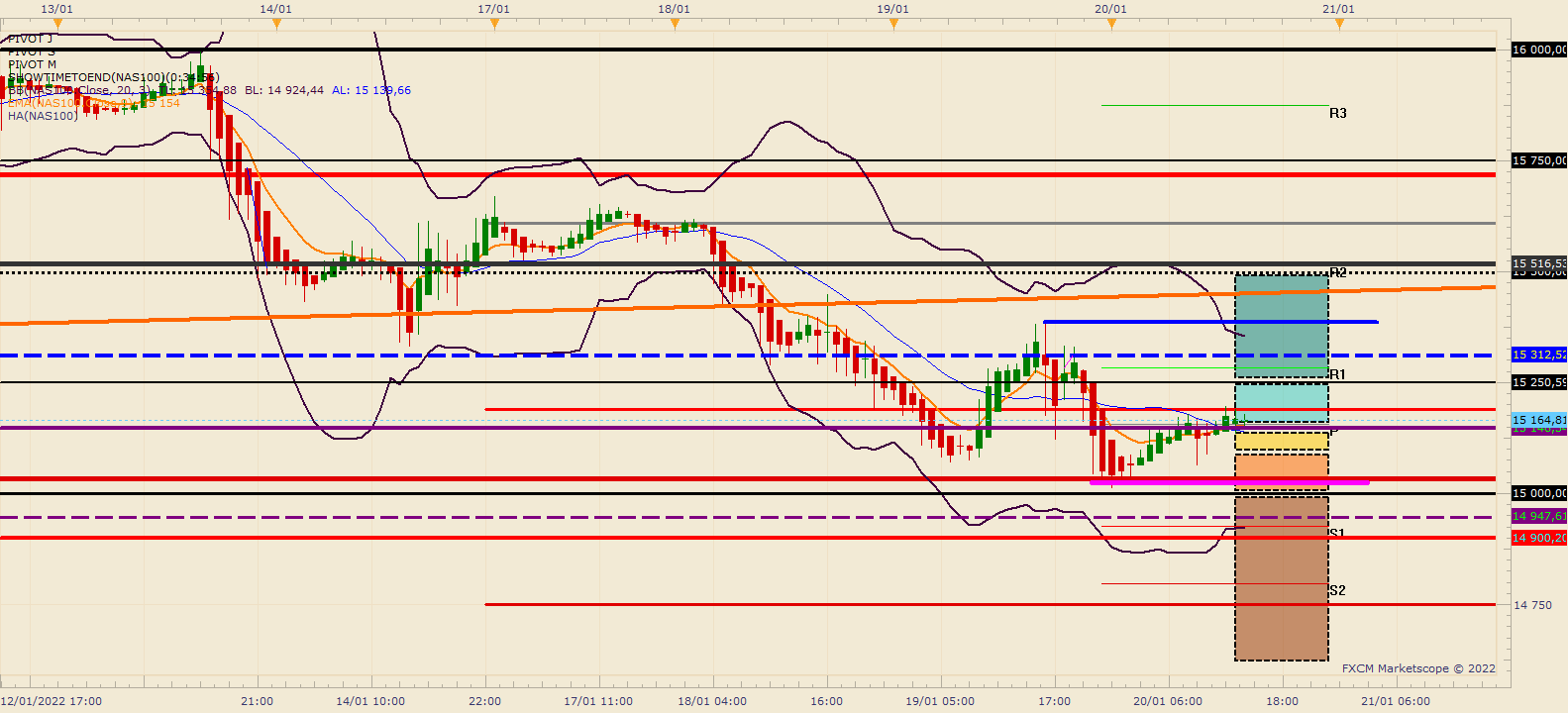Image resolution: width=1568 pixels, height=713 pixels.
Task: Click the 21:00 time axis label
Action: 258,701
